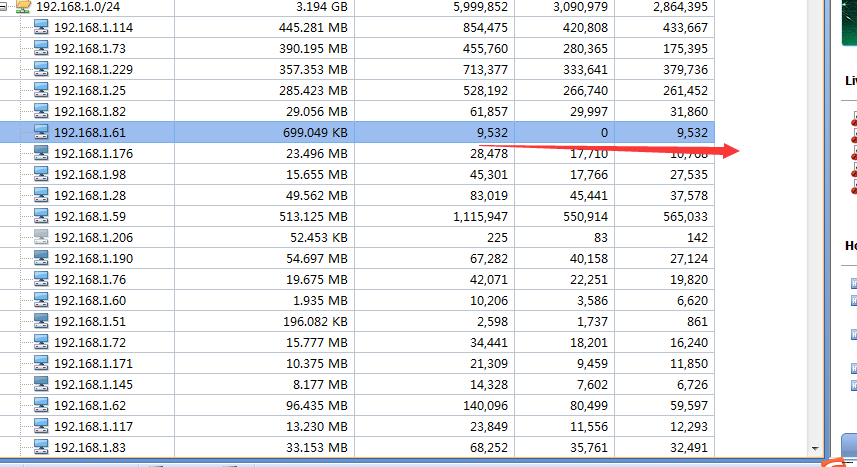
Task: Click the scroll down arrow of list
Action: click(816, 449)
